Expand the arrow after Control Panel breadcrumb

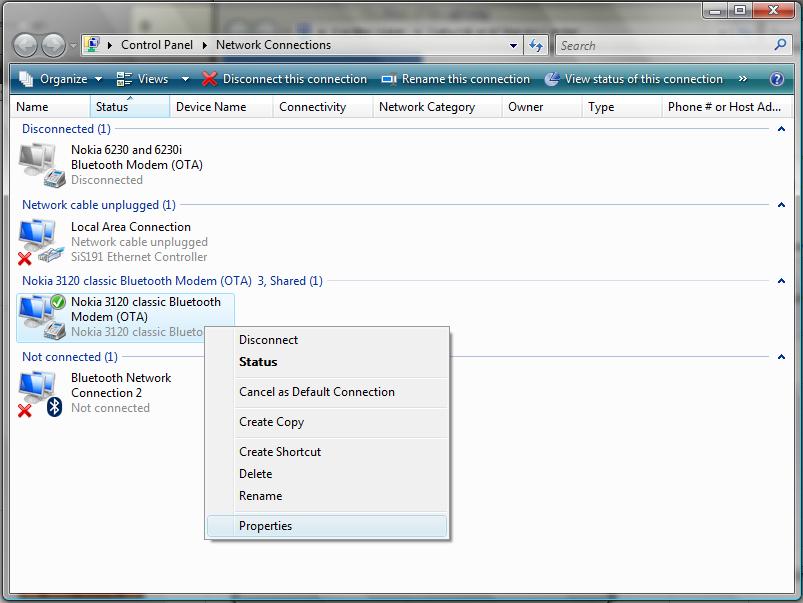(204, 45)
